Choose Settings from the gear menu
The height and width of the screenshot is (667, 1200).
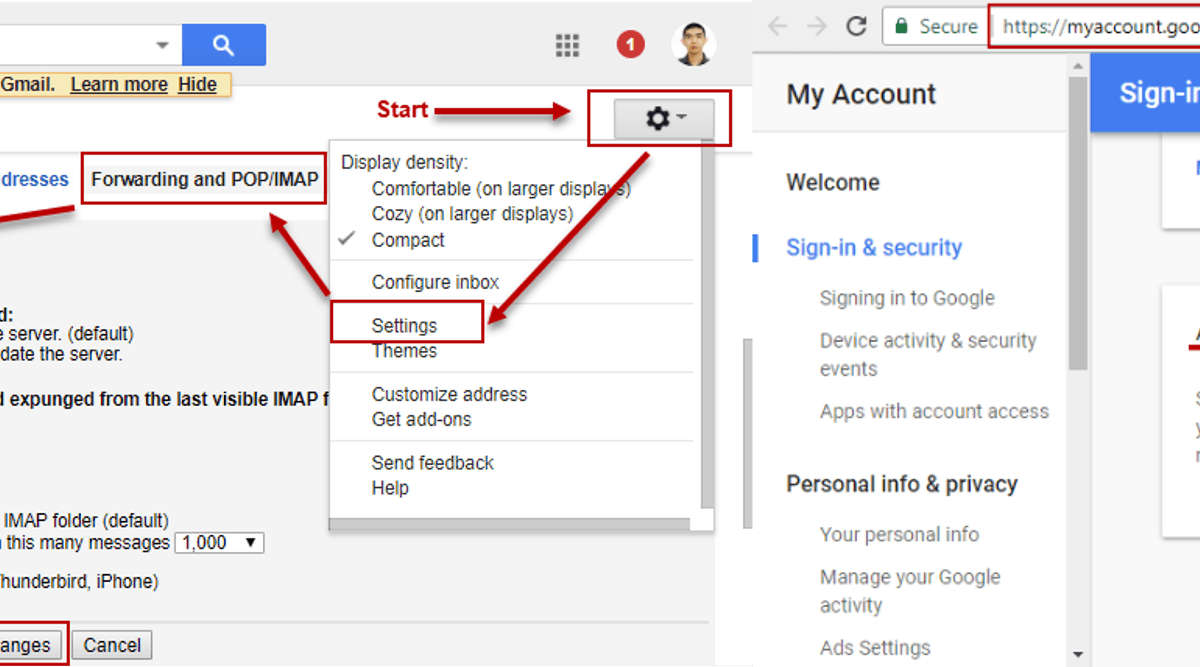(x=405, y=324)
